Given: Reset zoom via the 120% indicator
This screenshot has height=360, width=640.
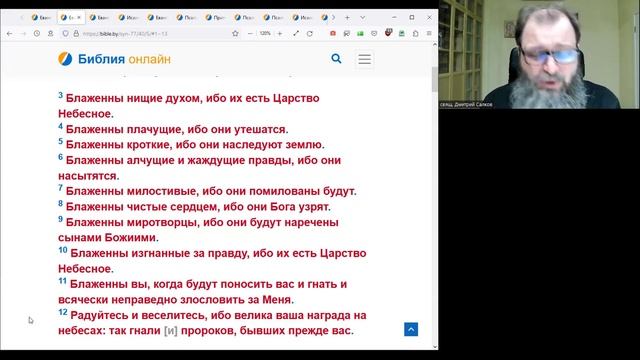Looking at the screenshot, I should pos(265,33).
